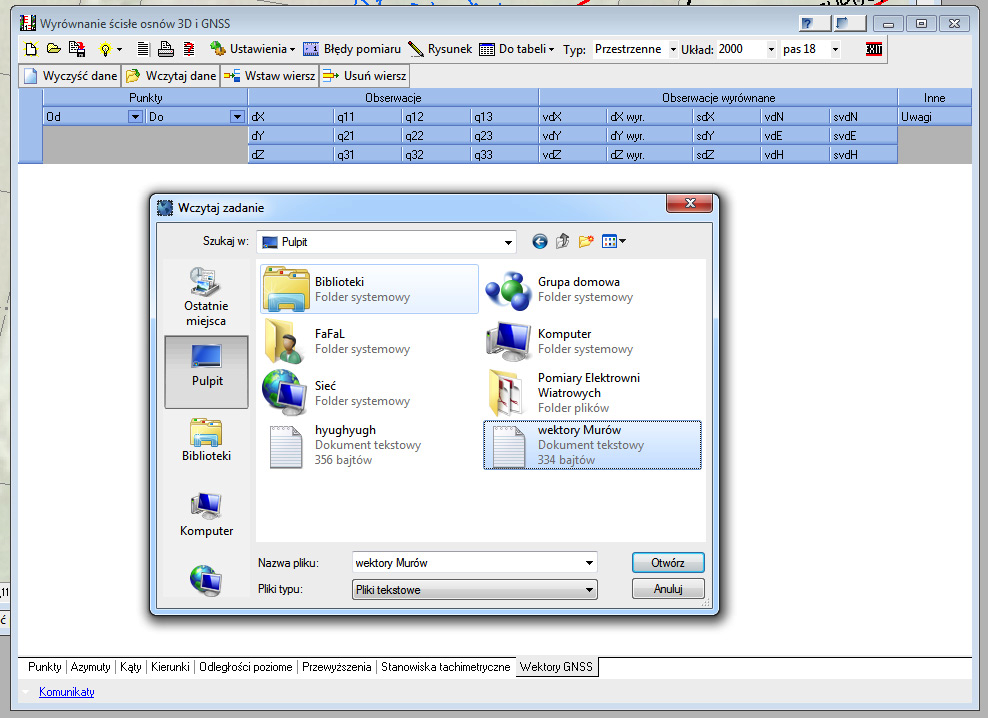Open the Komunikaty link
This screenshot has height=718, width=988.
point(67,692)
